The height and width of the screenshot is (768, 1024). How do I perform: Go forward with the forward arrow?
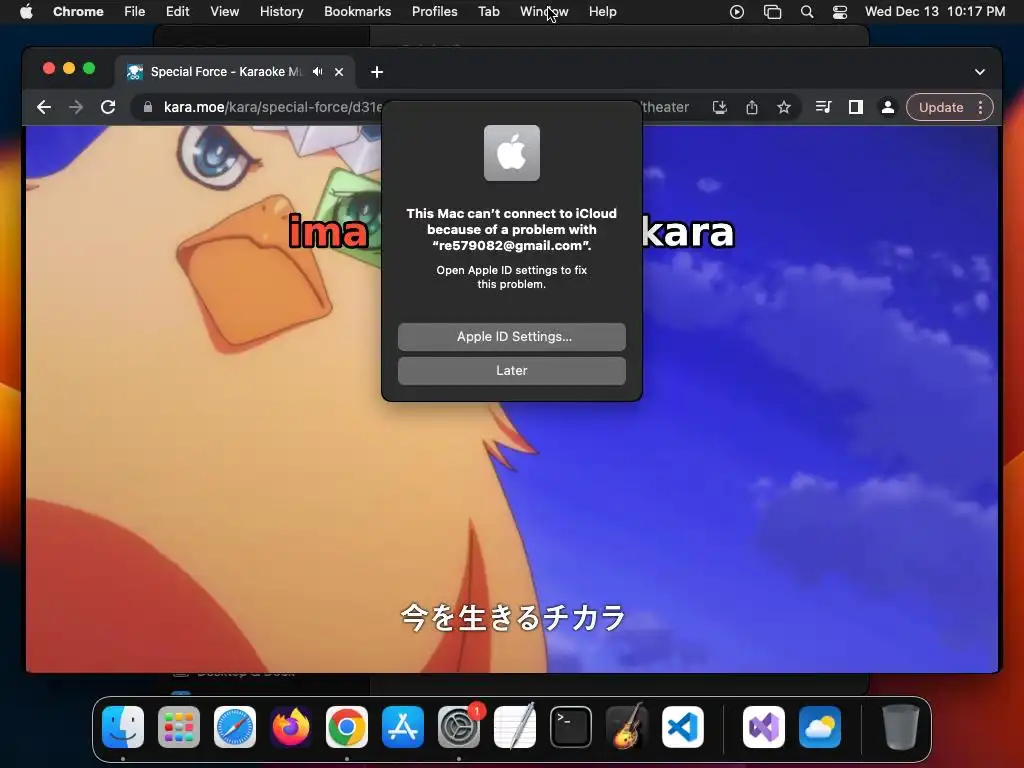click(76, 107)
